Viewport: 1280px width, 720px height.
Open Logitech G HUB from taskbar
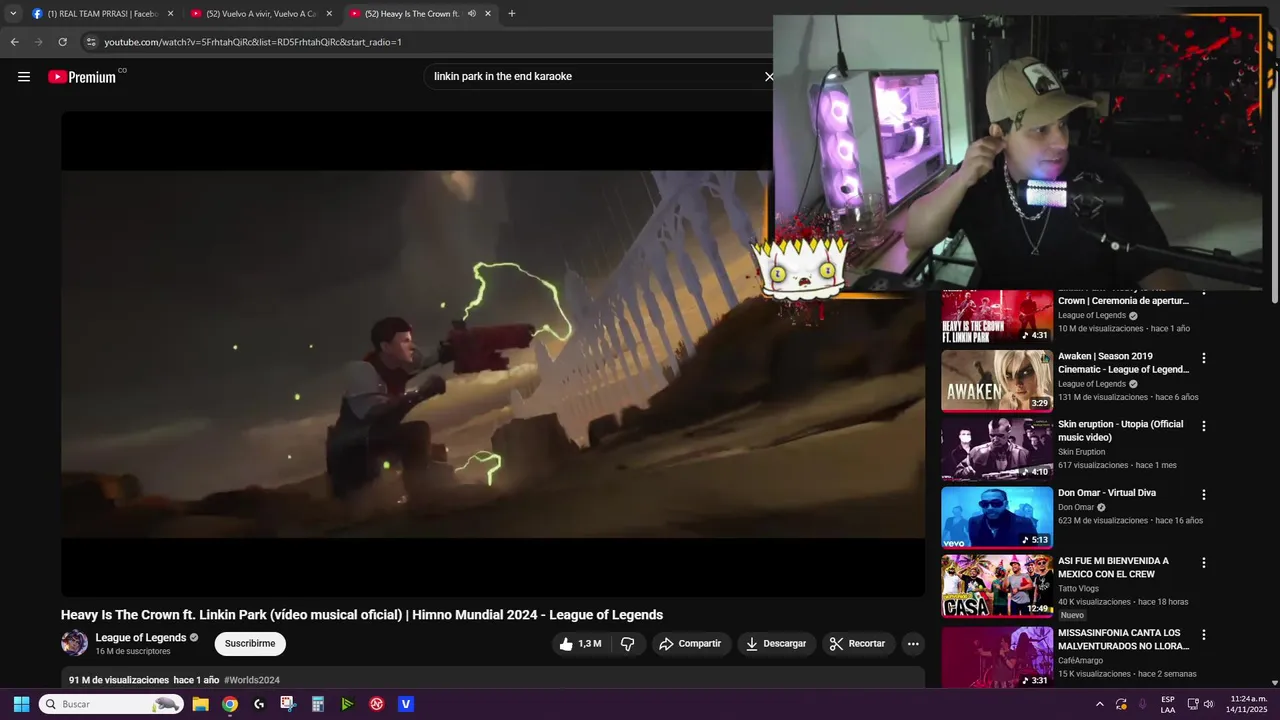point(259,704)
